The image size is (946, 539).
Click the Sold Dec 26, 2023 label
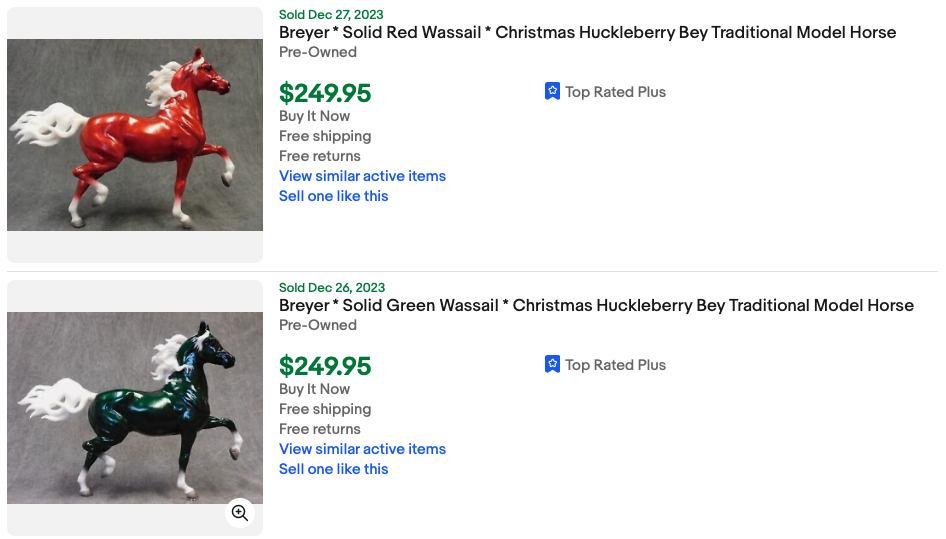click(x=332, y=288)
